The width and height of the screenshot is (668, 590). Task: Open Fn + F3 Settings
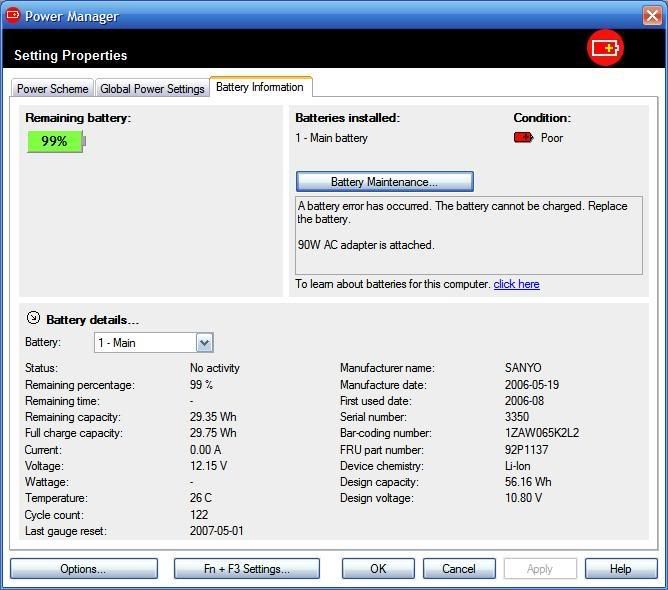point(246,569)
